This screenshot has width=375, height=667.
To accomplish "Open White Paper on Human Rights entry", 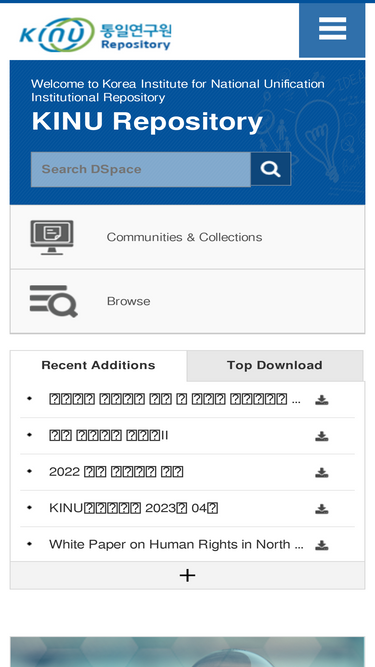I will 176,544.
